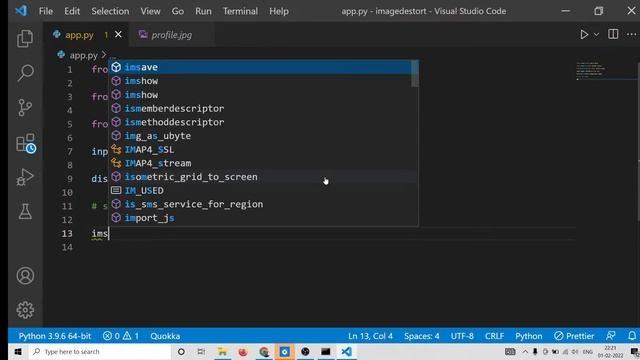Screen dimensions: 640x360
Task: Split the editor to the right
Action: tap(613, 34)
